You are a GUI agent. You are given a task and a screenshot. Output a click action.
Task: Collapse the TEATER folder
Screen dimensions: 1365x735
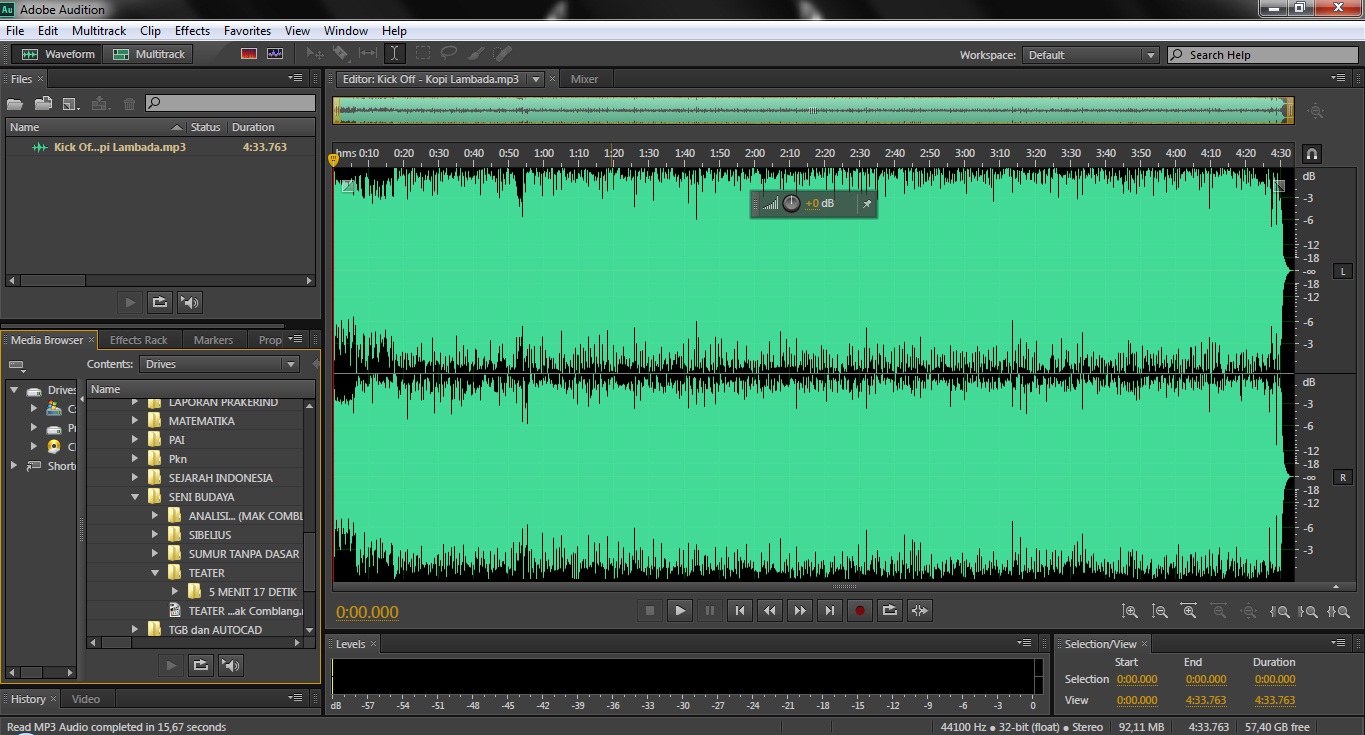155,573
